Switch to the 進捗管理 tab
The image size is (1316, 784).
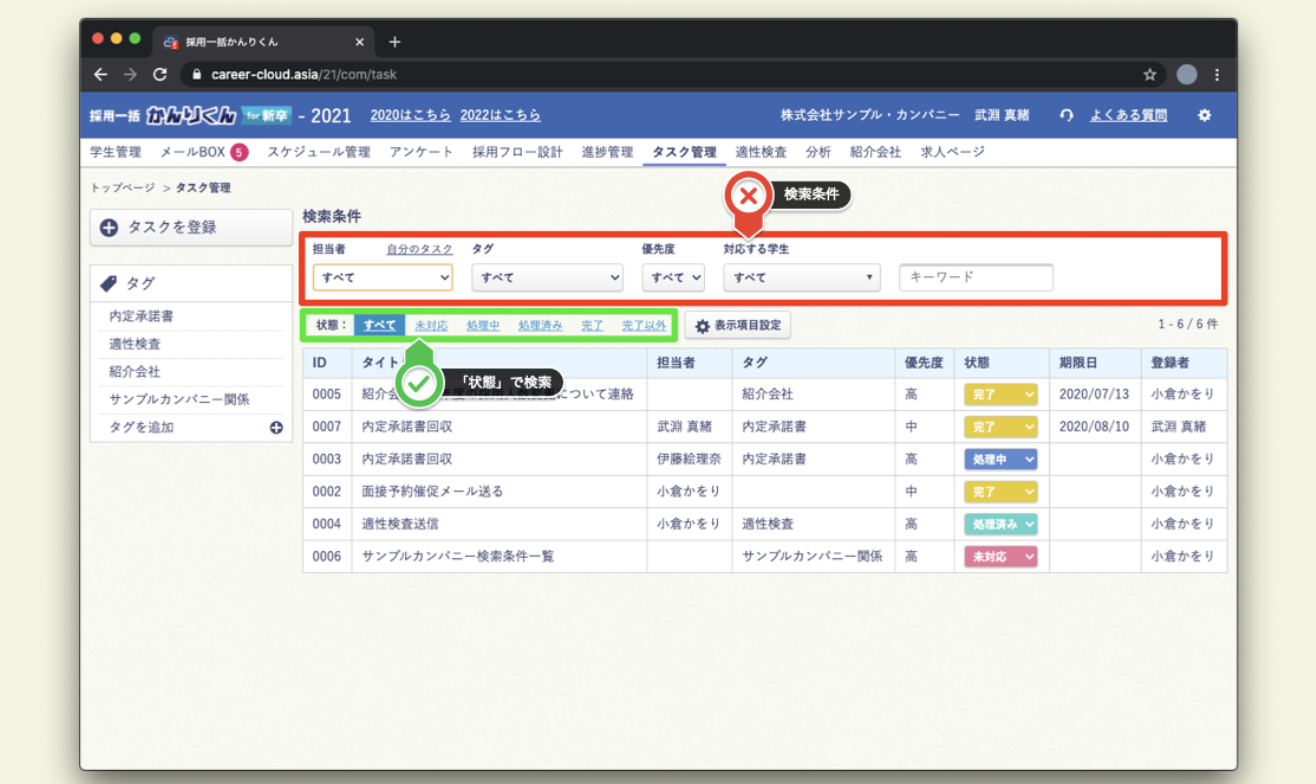pyautogui.click(x=607, y=152)
